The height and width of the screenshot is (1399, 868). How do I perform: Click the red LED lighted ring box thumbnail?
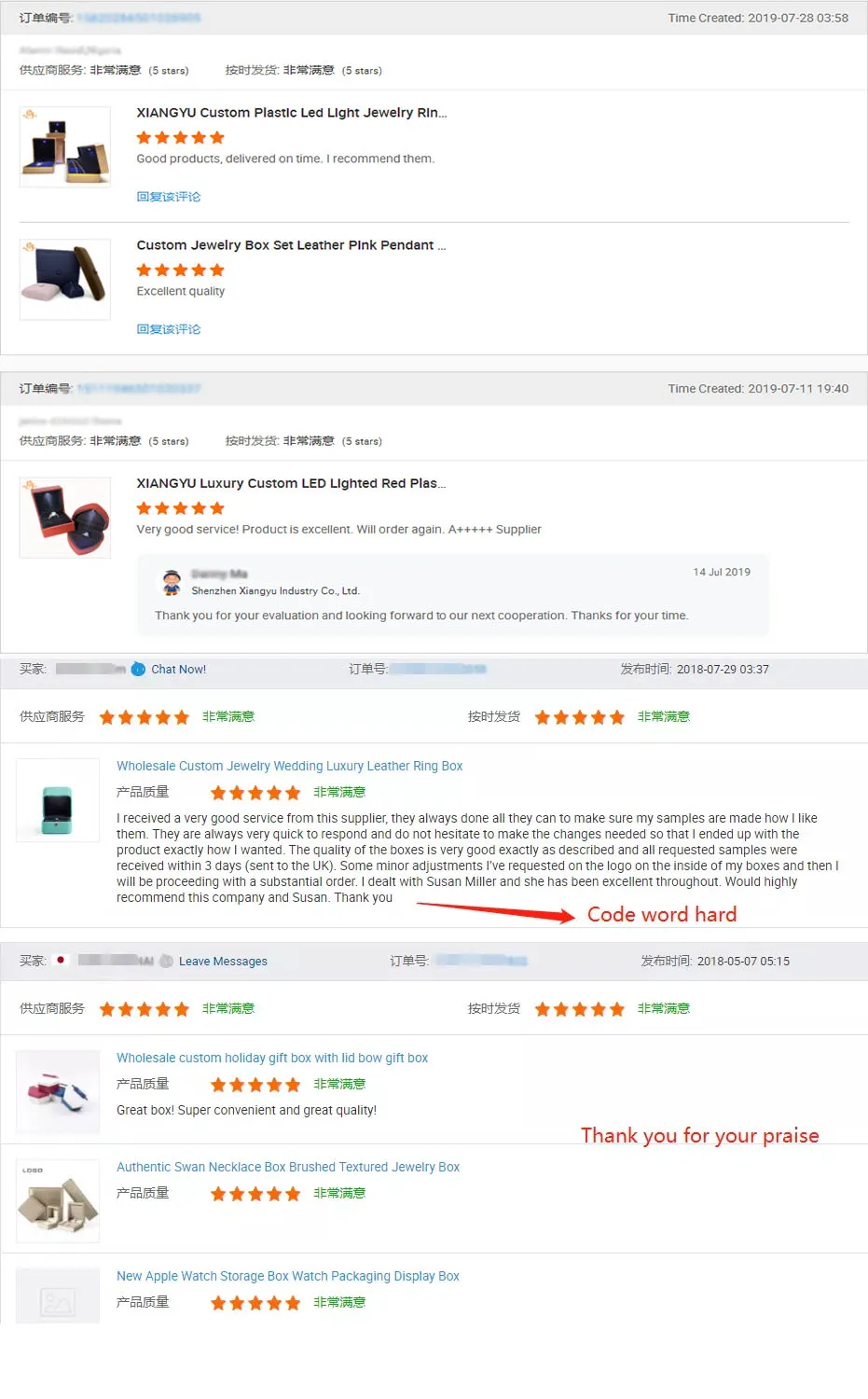[x=65, y=518]
